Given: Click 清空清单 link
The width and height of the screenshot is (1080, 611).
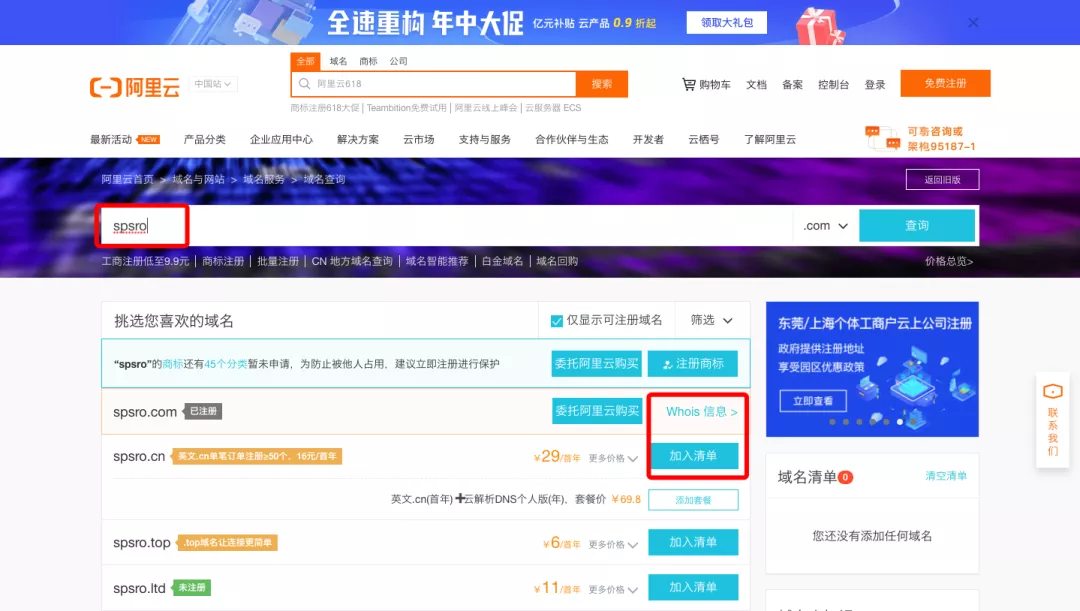Looking at the screenshot, I should 946,476.
